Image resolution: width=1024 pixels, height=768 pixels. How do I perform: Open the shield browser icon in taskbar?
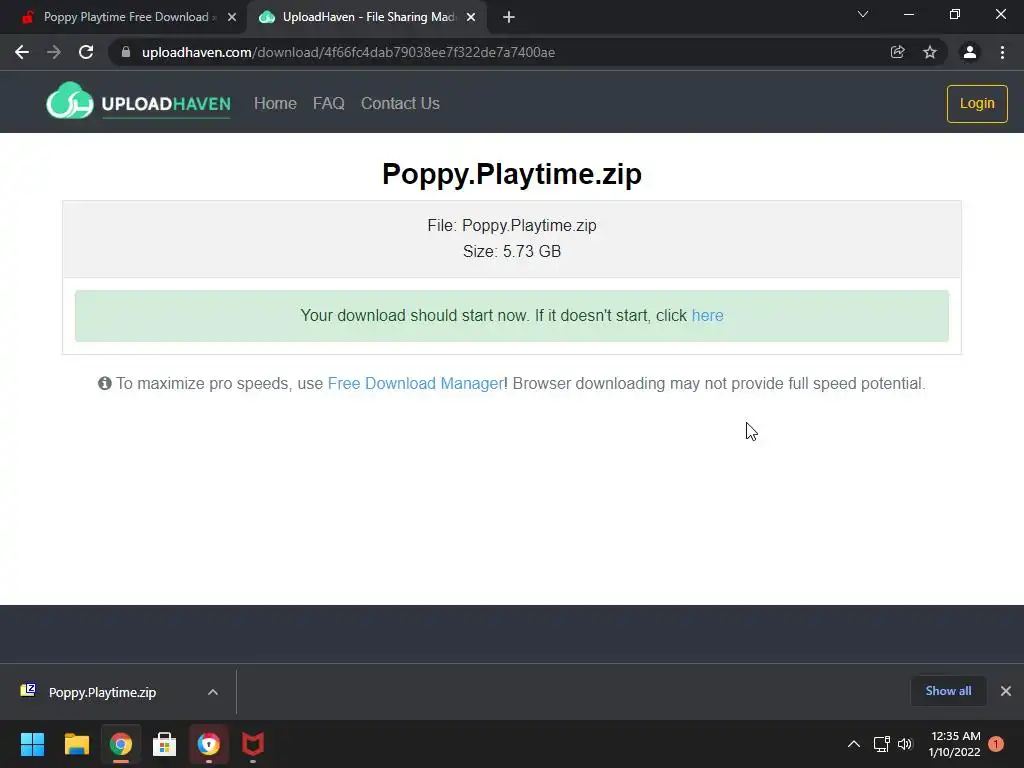point(209,744)
